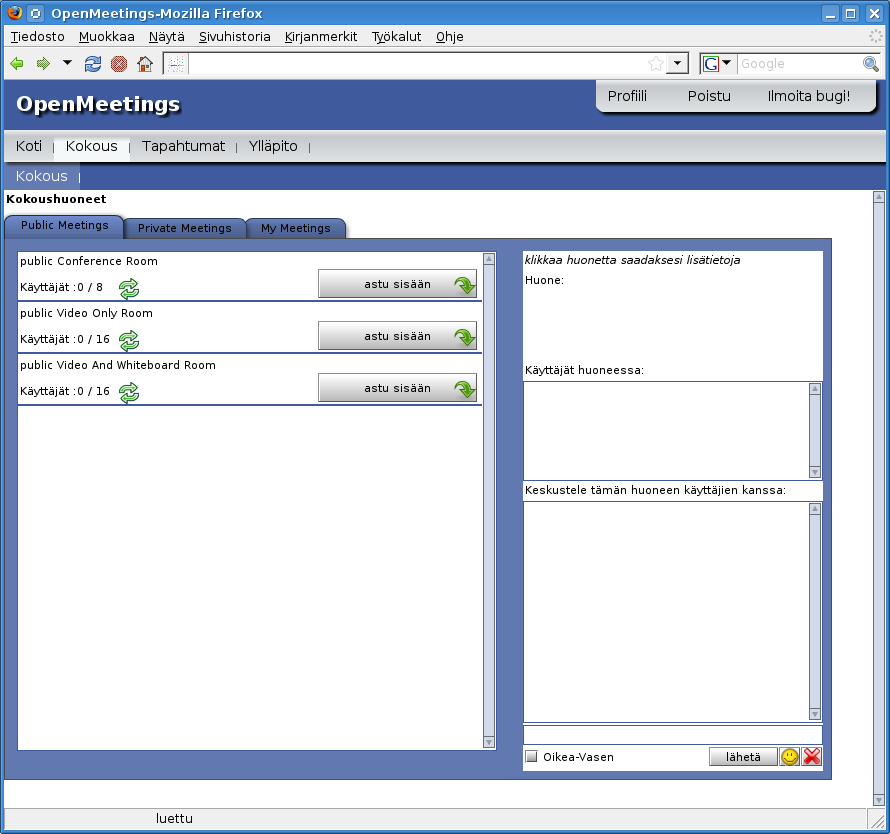The width and height of the screenshot is (890, 834).
Task: Open the Sivuhistoria menu
Action: click(x=234, y=36)
